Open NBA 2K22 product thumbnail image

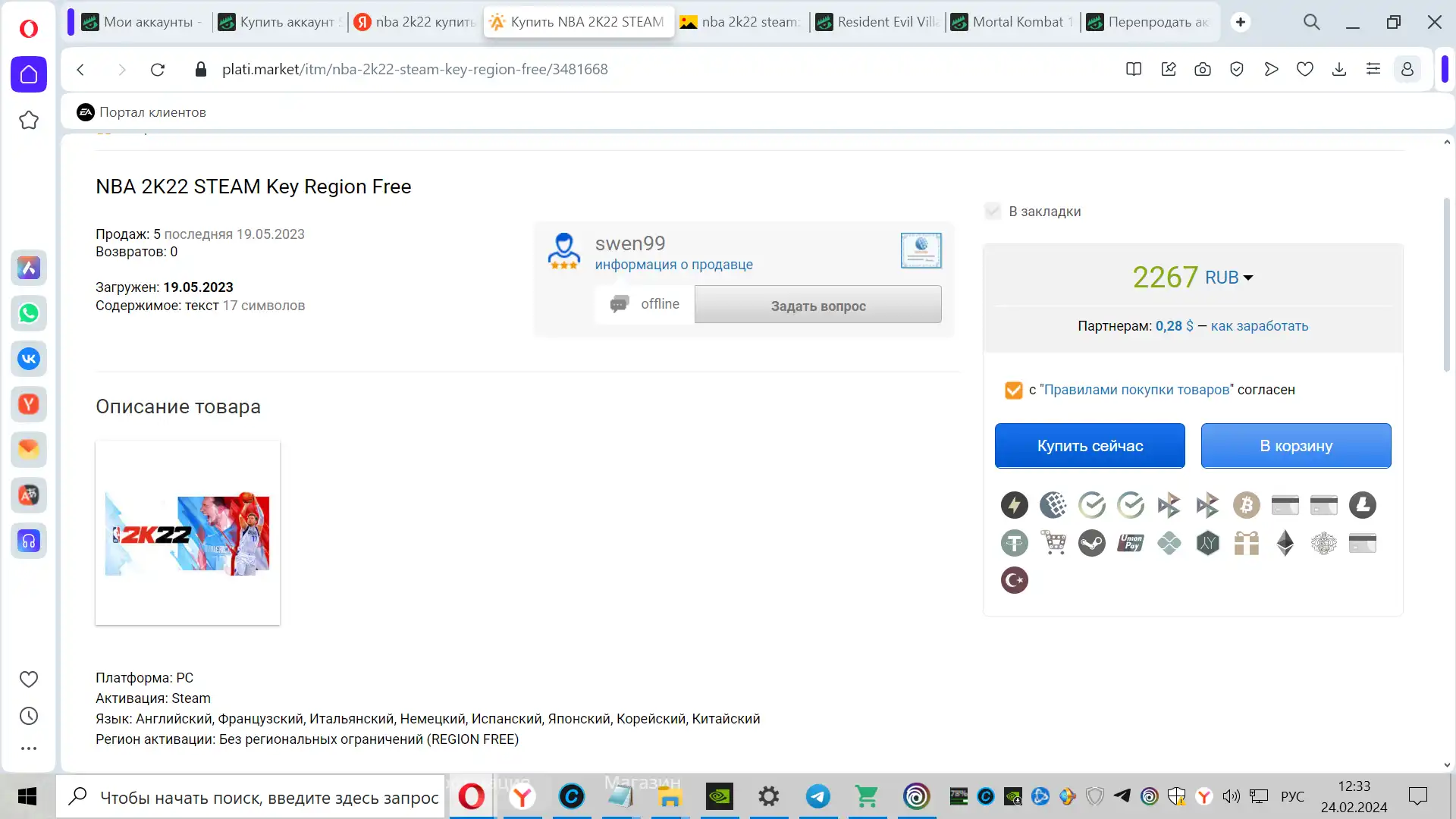(187, 533)
